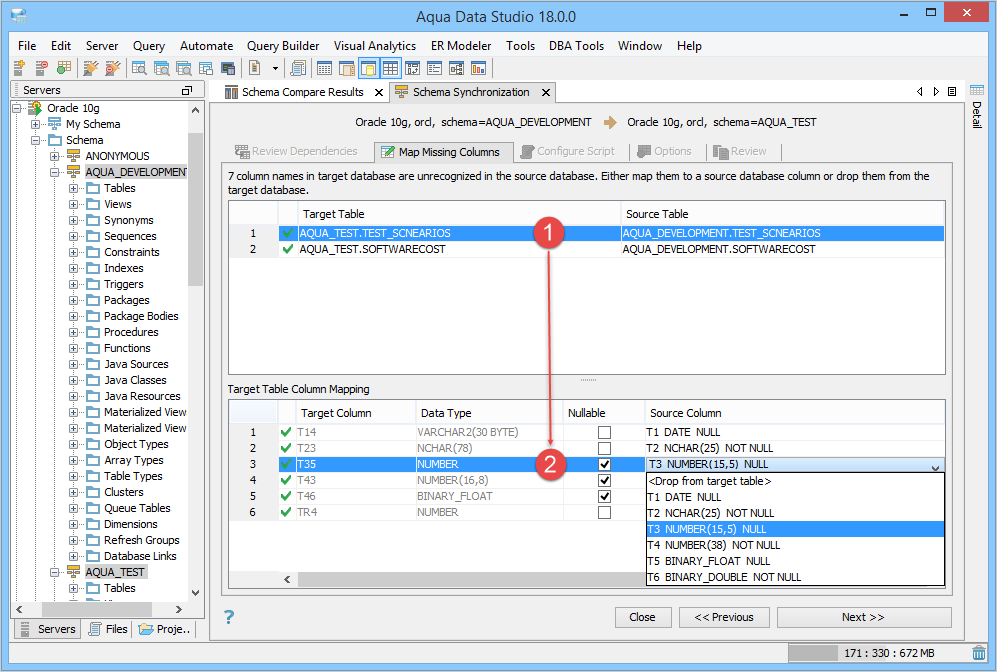Viewport: 997px width, 672px height.
Task: Toggle Nullable checkbox for T14 row
Action: [x=604, y=432]
